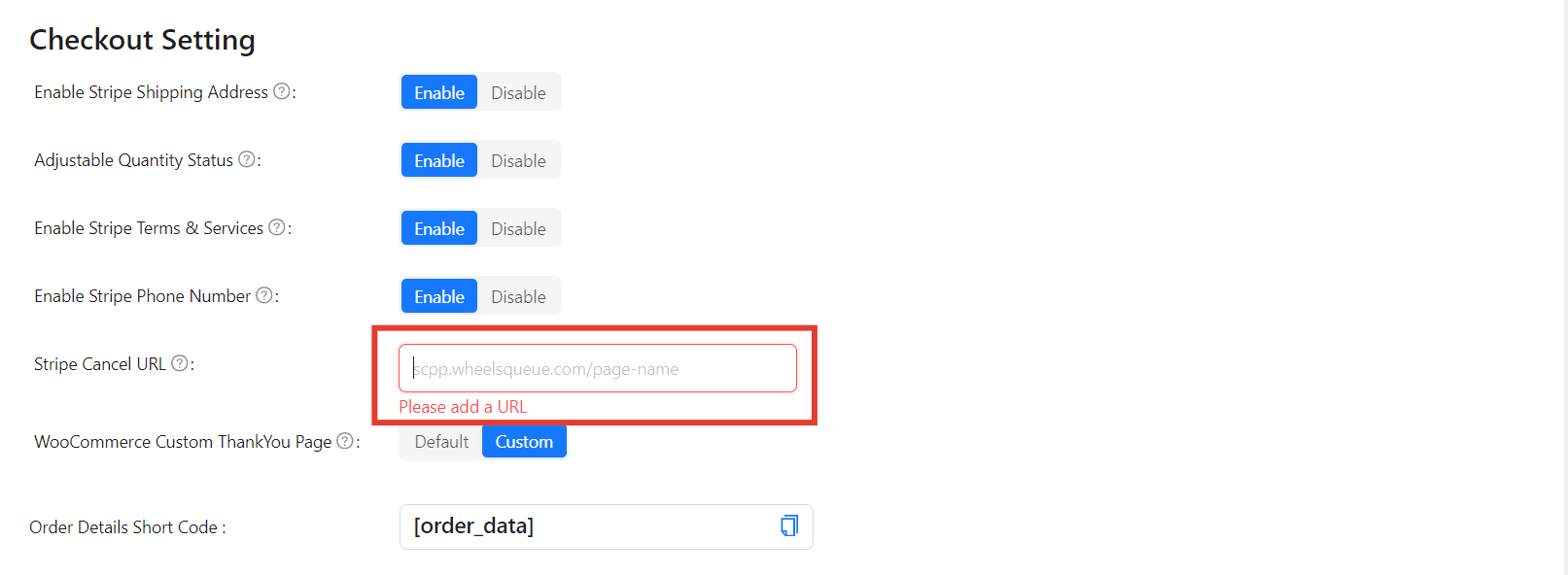The image size is (1568, 575).
Task: Click help icon for Stripe Terms & Services
Action: 277,227
